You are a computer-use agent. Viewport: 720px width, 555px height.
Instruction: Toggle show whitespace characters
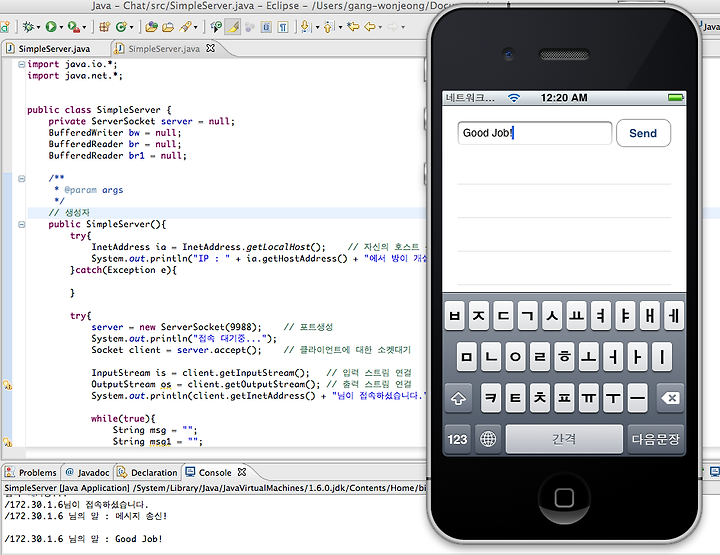pyautogui.click(x=283, y=27)
